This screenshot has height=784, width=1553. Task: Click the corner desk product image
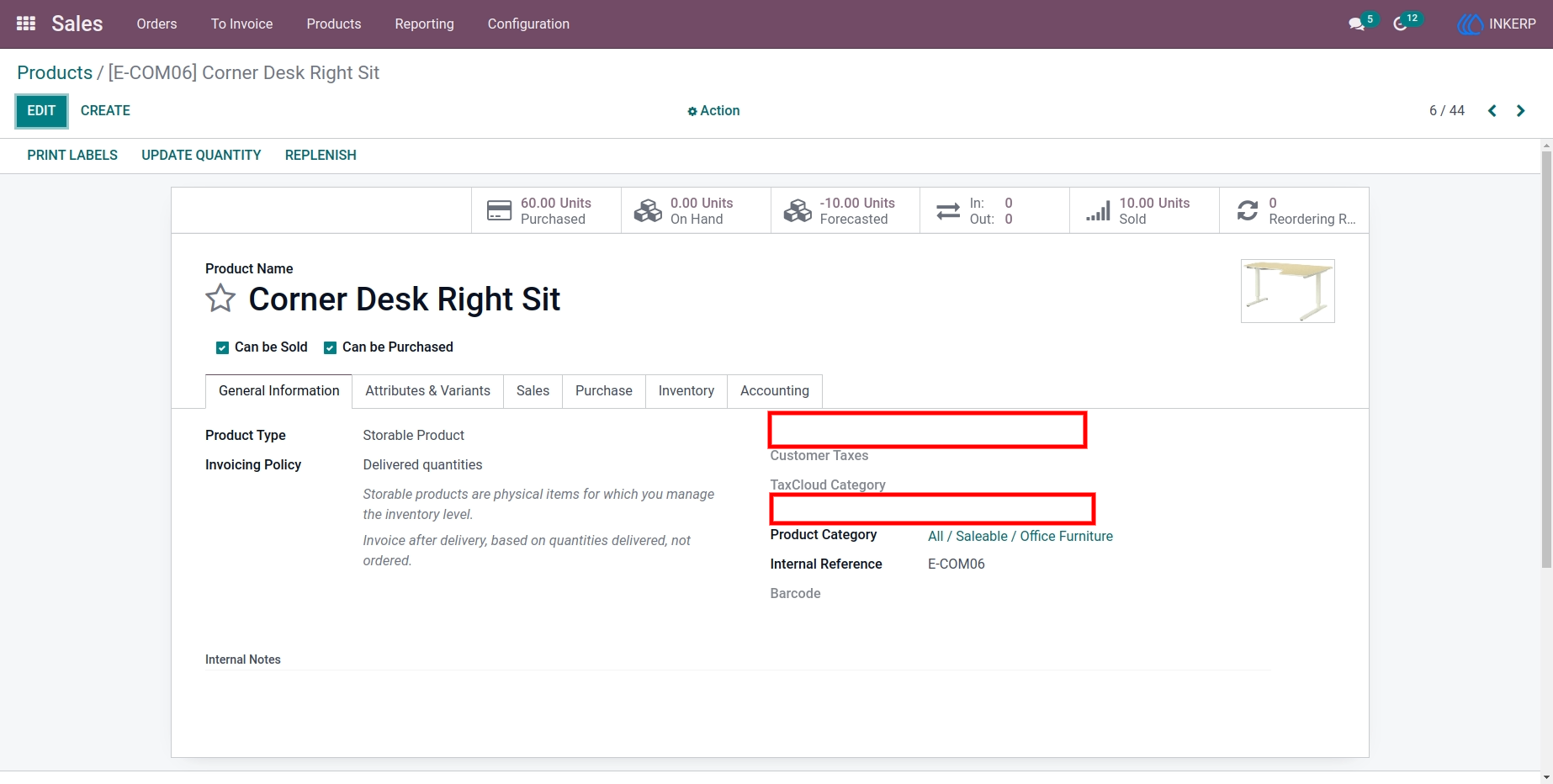coord(1287,291)
